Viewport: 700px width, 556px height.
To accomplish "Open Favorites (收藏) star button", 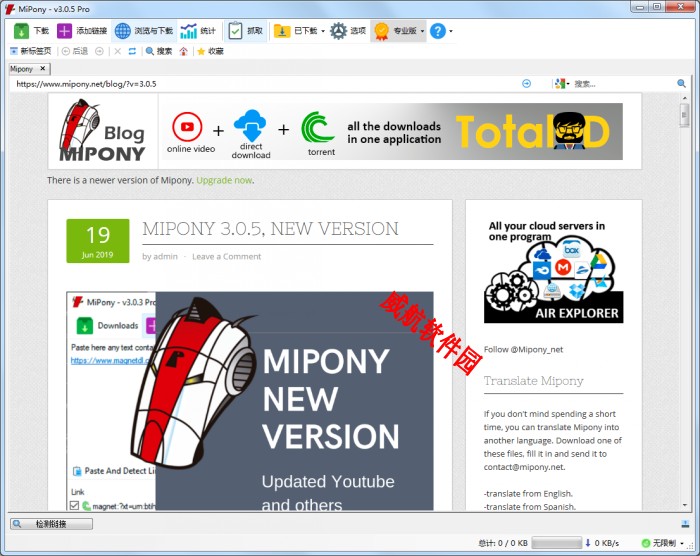I will (210, 51).
